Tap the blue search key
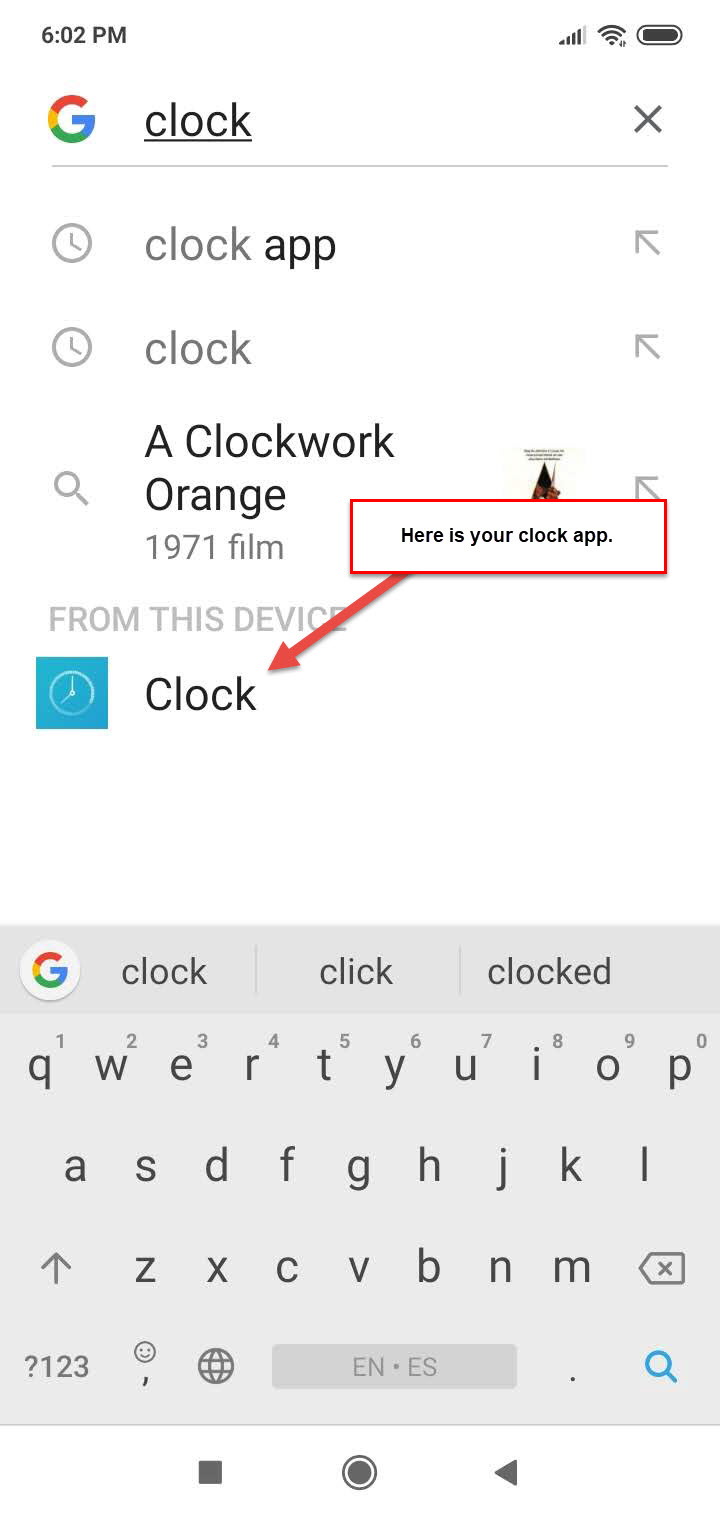 (661, 1365)
